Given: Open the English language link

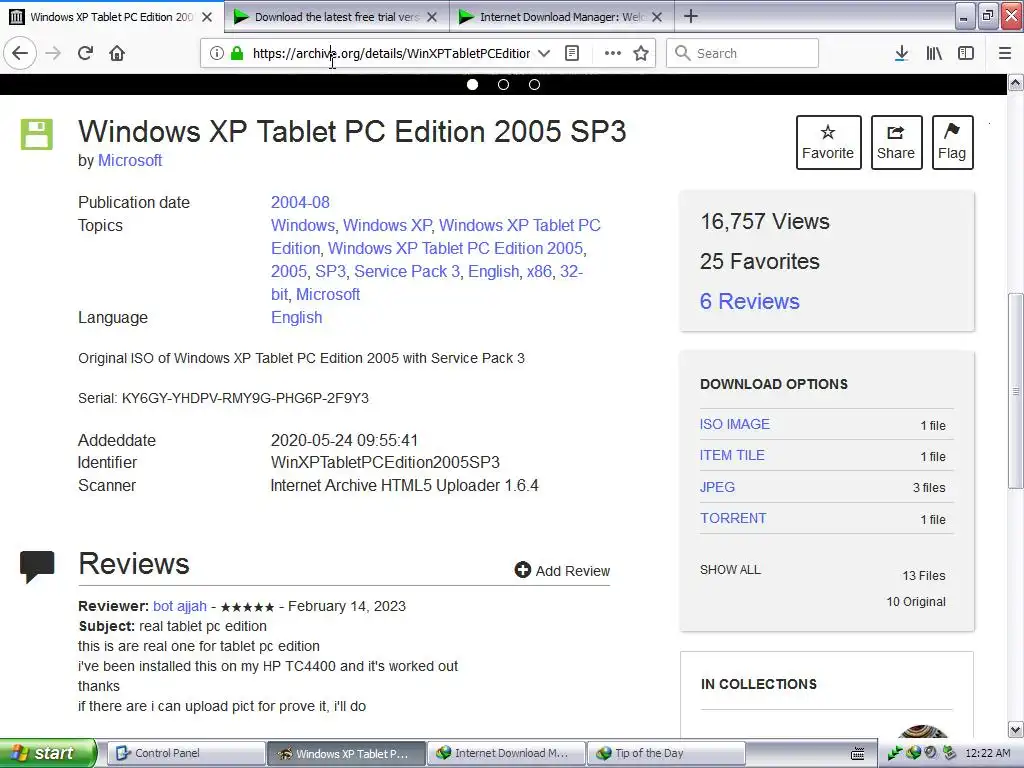Looking at the screenshot, I should click(296, 317).
